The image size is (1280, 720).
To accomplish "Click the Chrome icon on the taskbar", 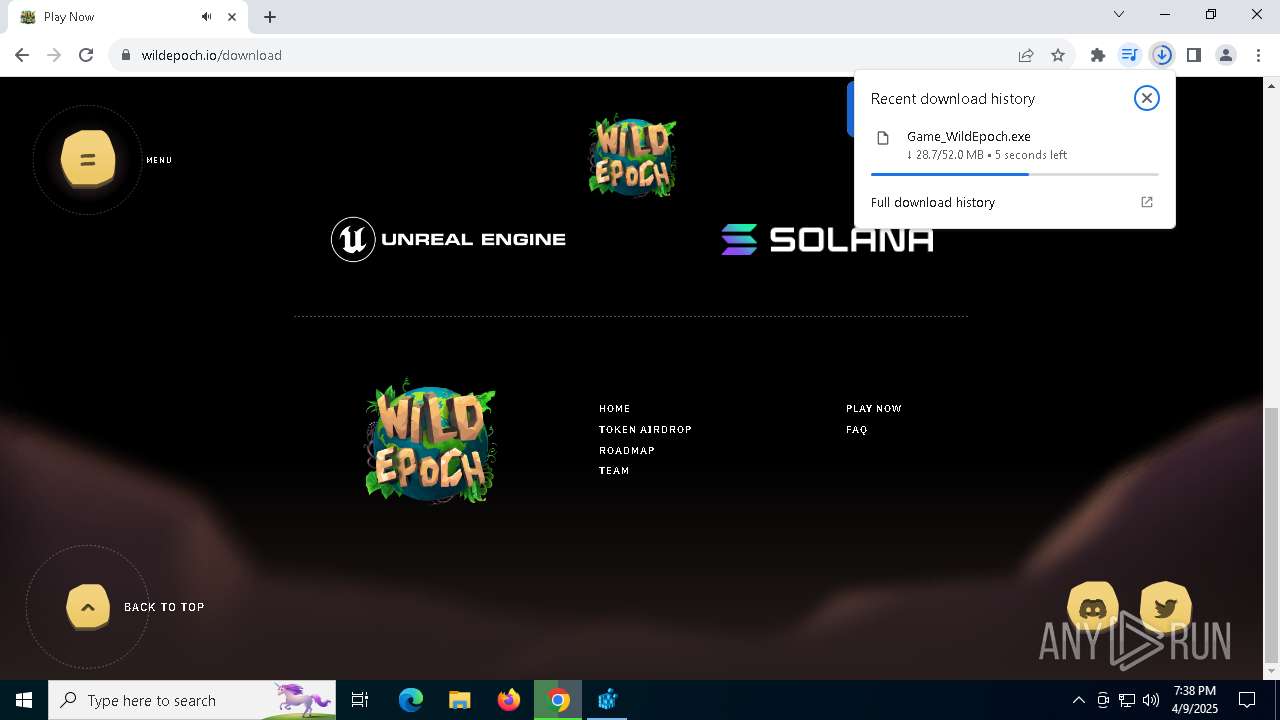I will point(558,700).
